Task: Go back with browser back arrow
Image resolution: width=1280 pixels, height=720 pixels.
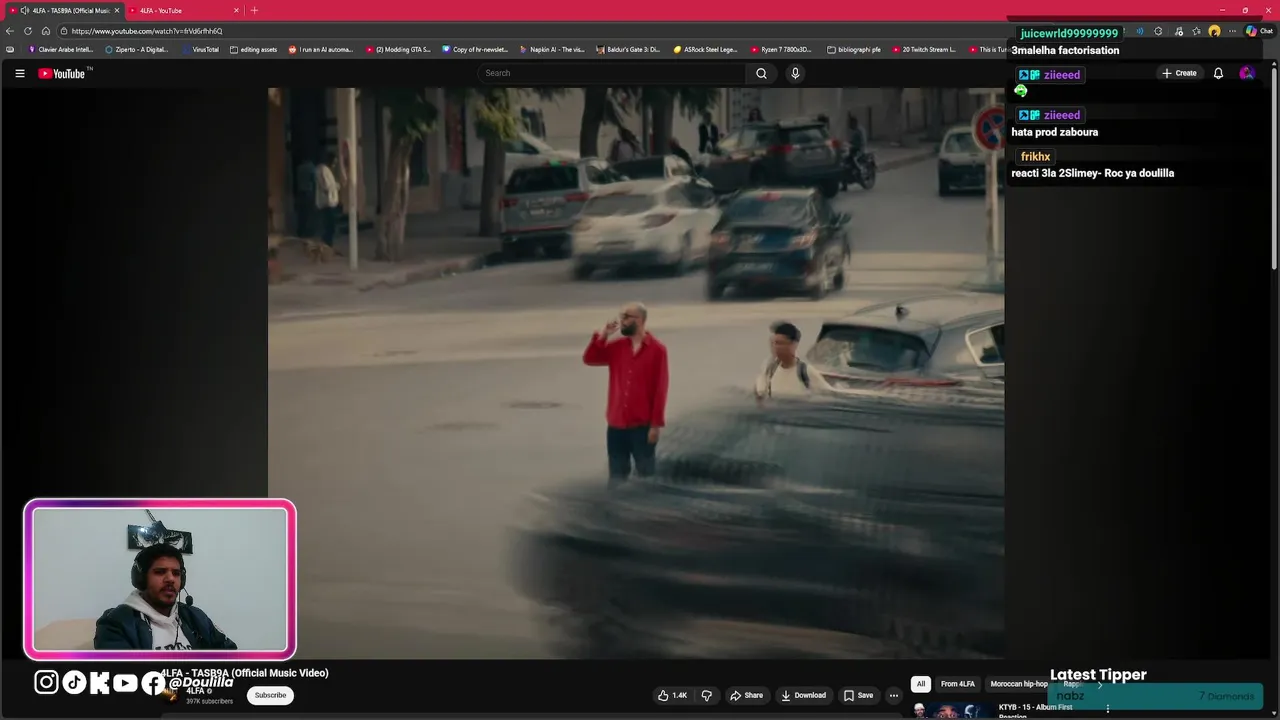Action: [10, 31]
